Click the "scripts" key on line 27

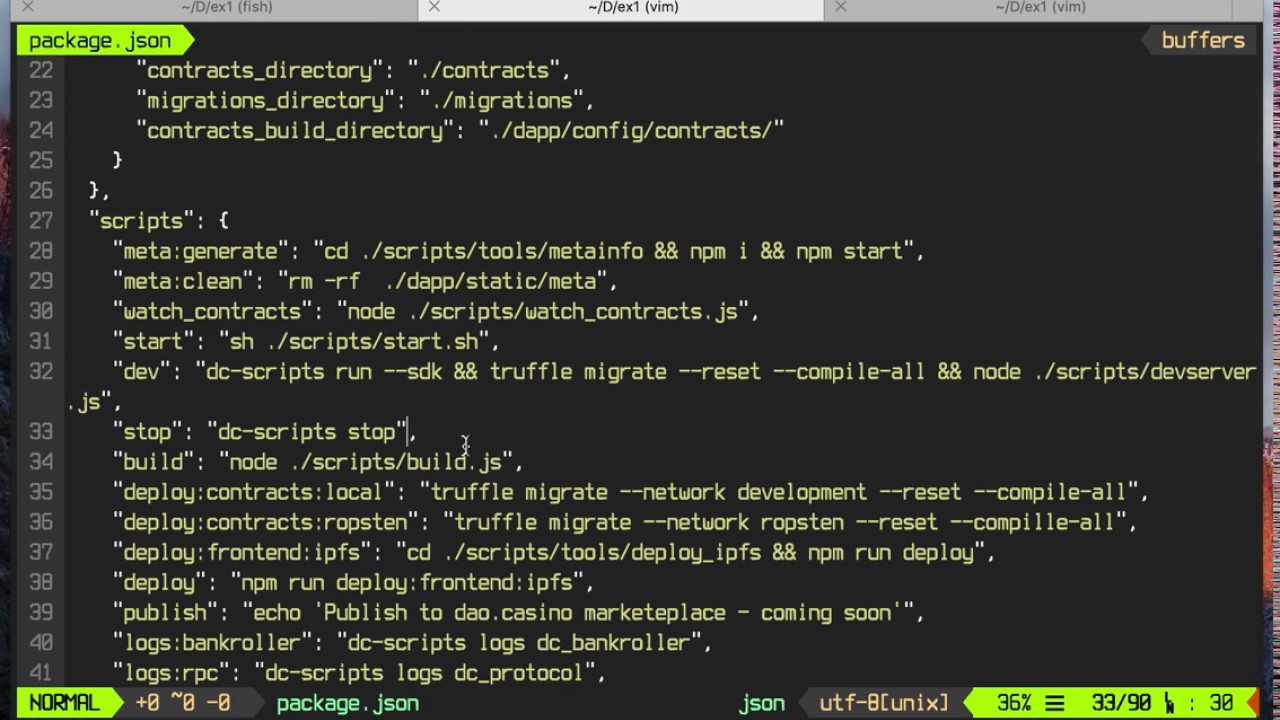(x=142, y=221)
